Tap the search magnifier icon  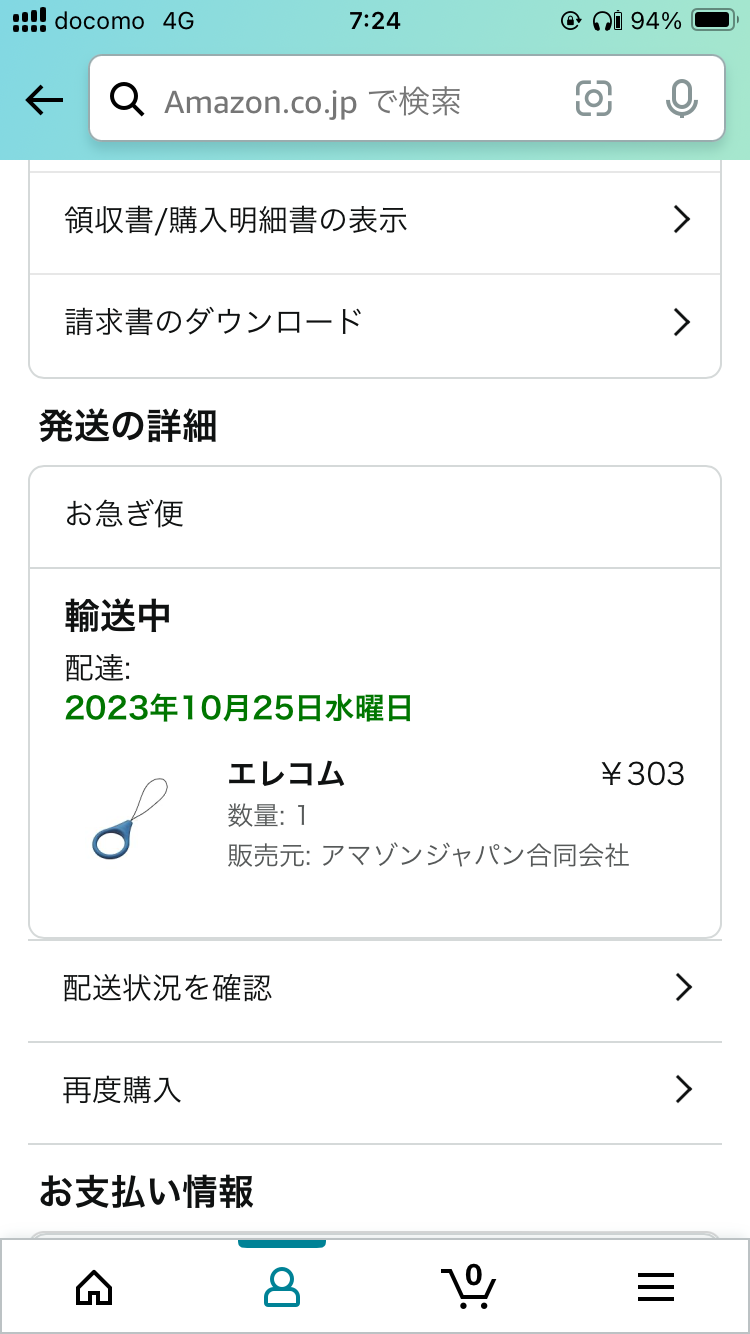tap(128, 99)
